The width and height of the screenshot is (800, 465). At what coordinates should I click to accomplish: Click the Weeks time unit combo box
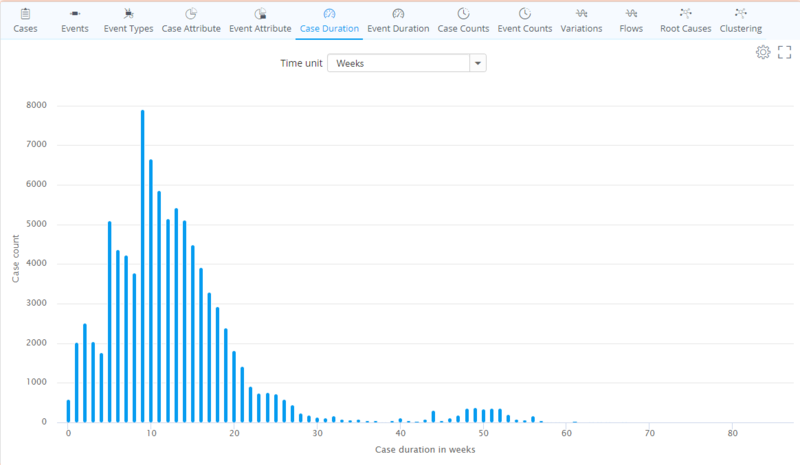407,63
